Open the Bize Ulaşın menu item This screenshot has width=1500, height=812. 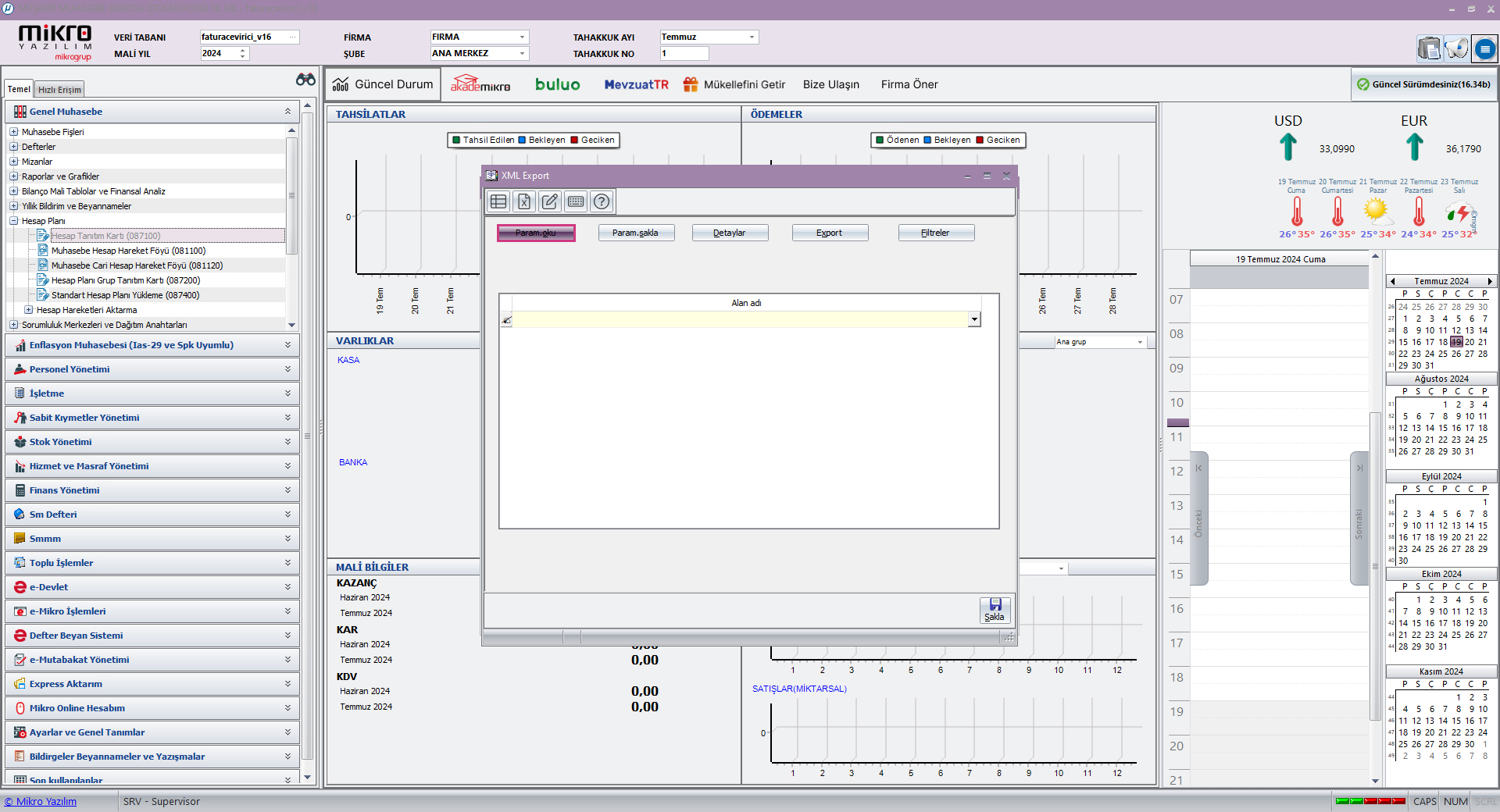click(831, 84)
